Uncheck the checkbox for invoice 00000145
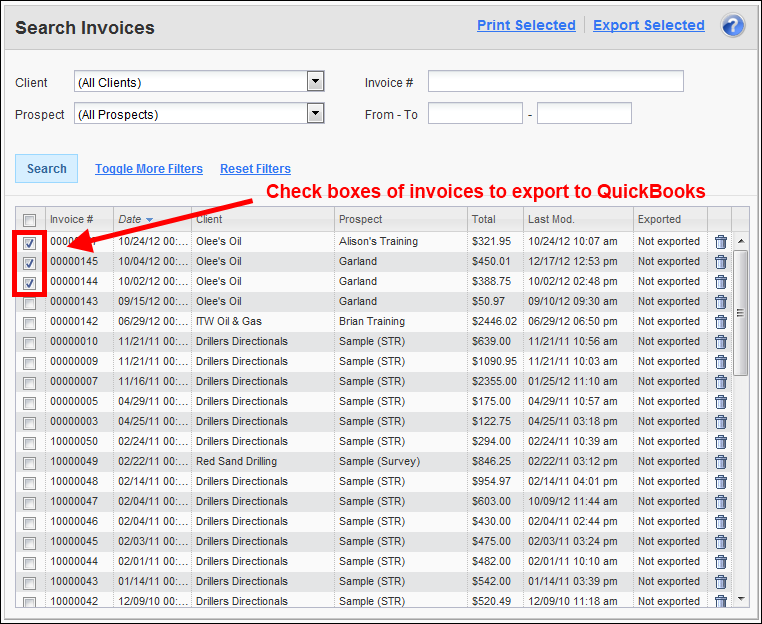This screenshot has height=624, width=762. coord(30,263)
